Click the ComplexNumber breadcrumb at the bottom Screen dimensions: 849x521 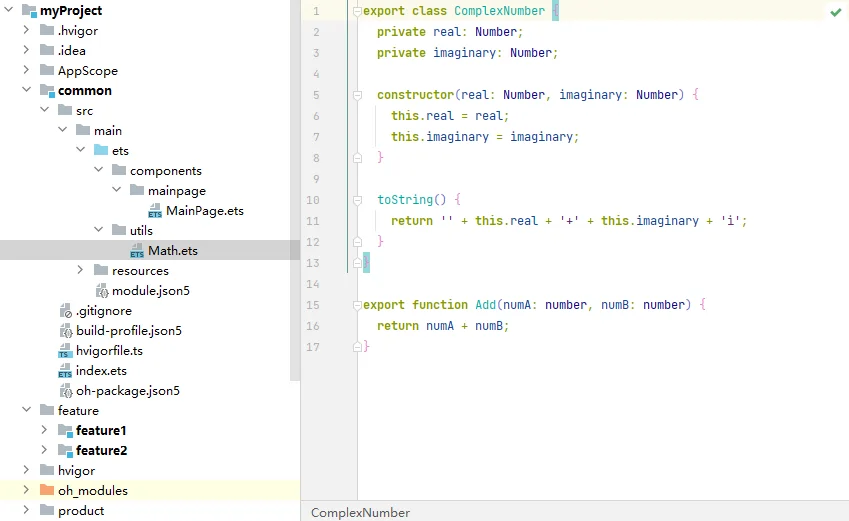click(x=360, y=512)
